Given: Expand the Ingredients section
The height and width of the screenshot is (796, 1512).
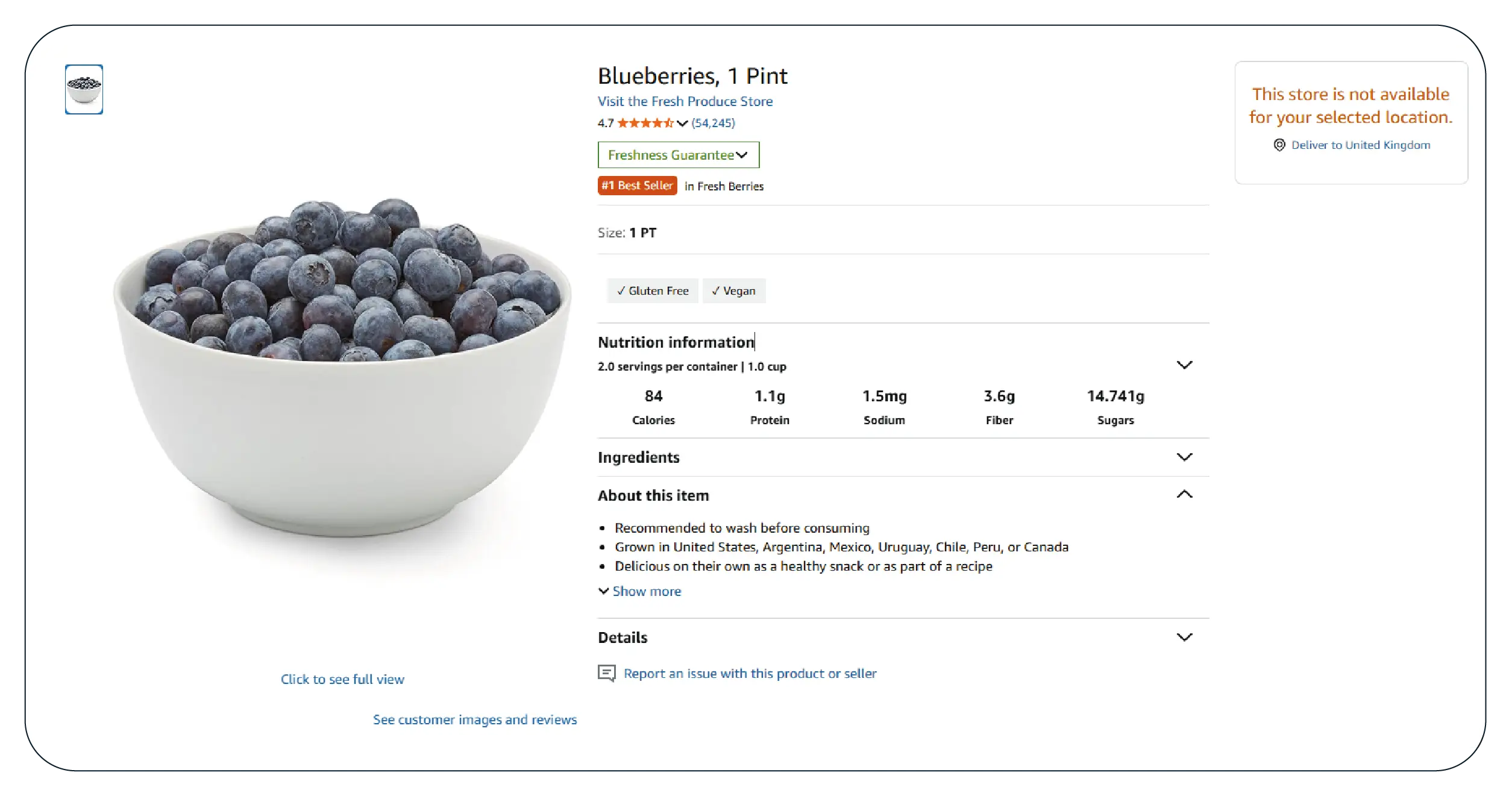Looking at the screenshot, I should 1184,457.
